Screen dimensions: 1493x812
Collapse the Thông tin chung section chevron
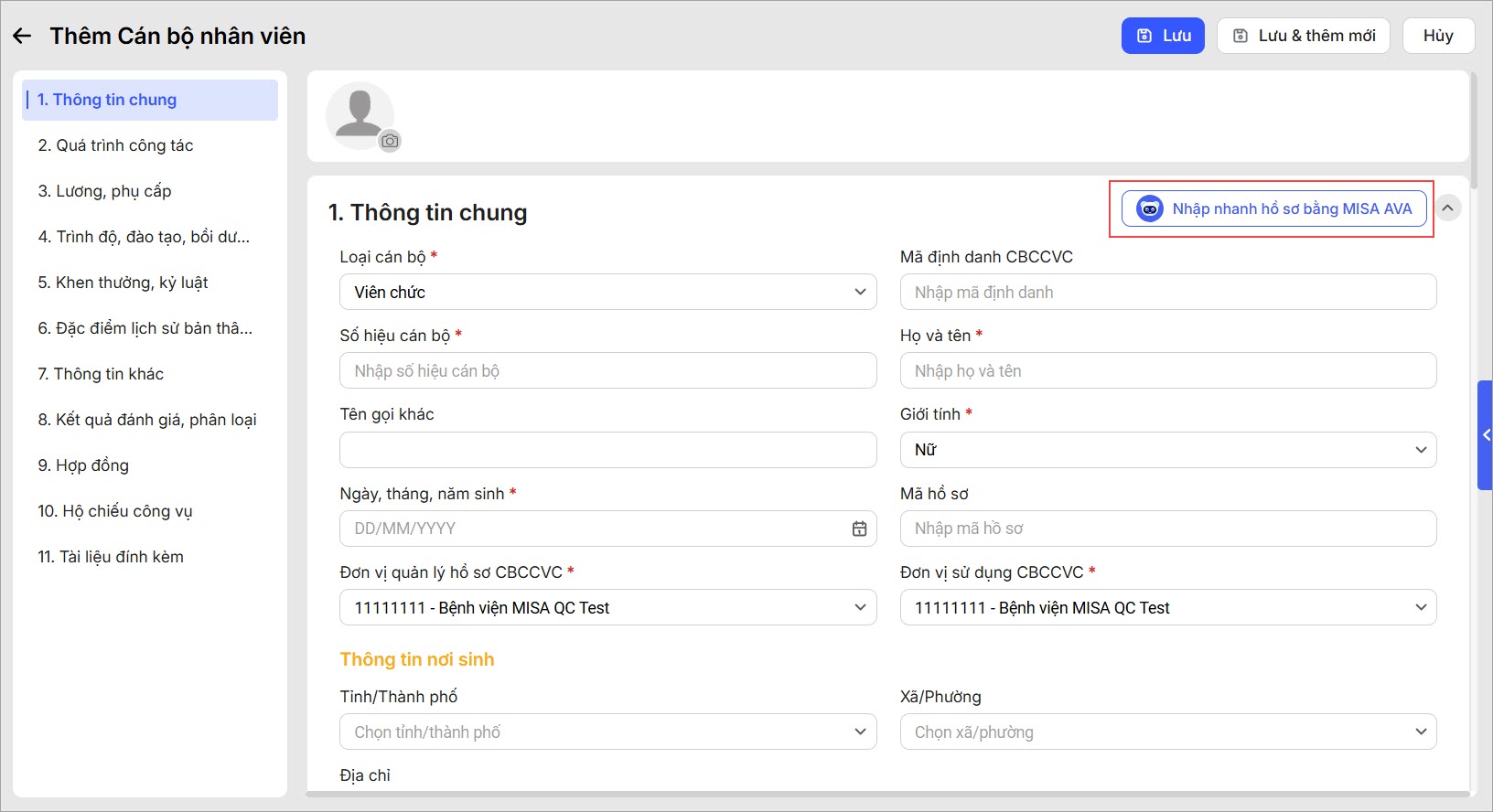point(1447,208)
